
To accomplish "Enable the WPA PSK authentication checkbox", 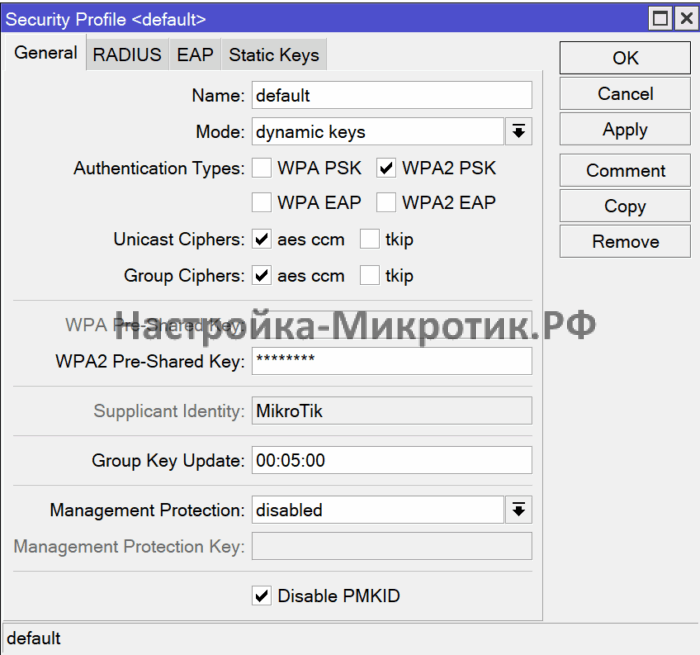I will [x=262, y=168].
